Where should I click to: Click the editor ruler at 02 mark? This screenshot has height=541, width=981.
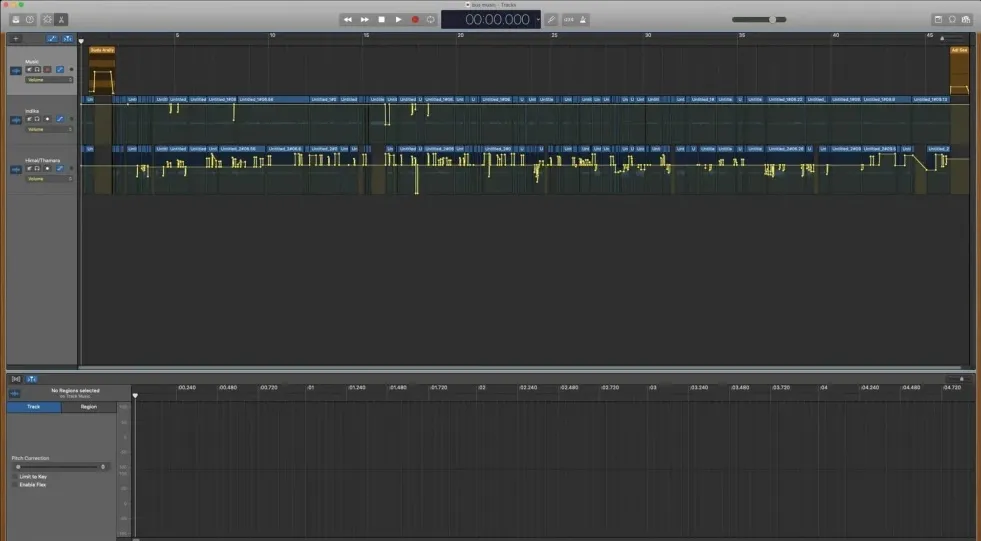[482, 388]
